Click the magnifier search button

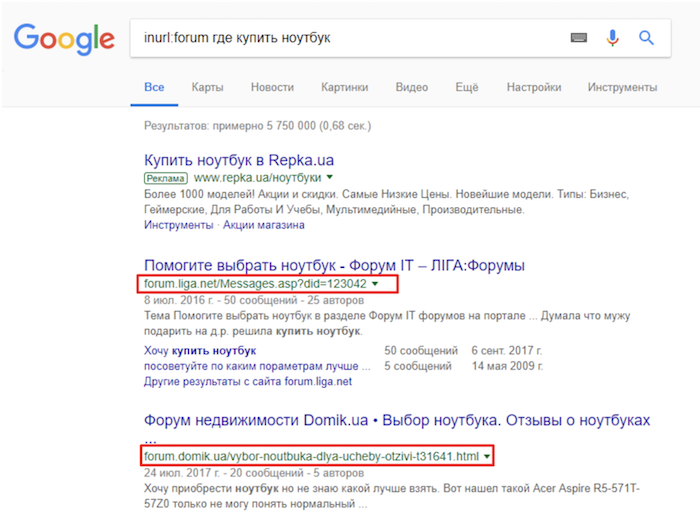646,38
